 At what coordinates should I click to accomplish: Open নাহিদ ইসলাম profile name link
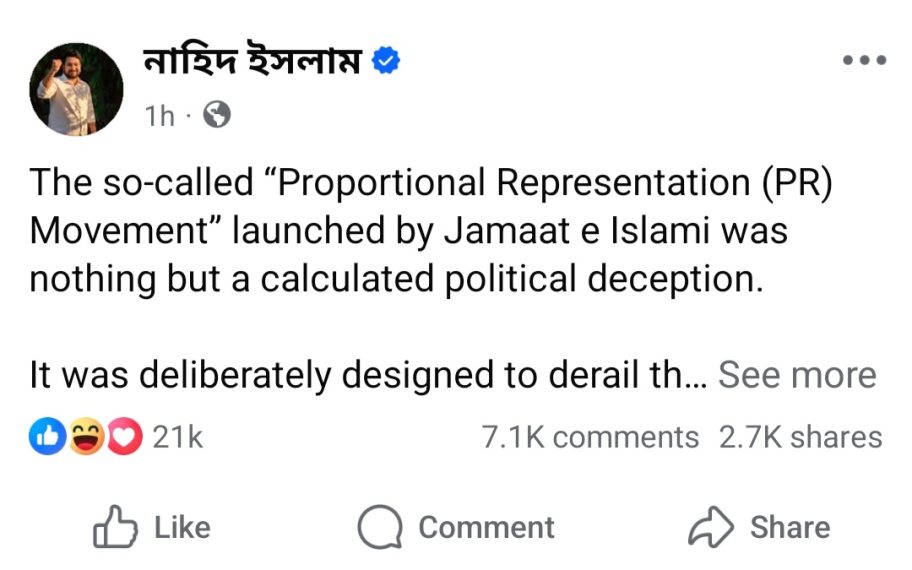tap(254, 63)
